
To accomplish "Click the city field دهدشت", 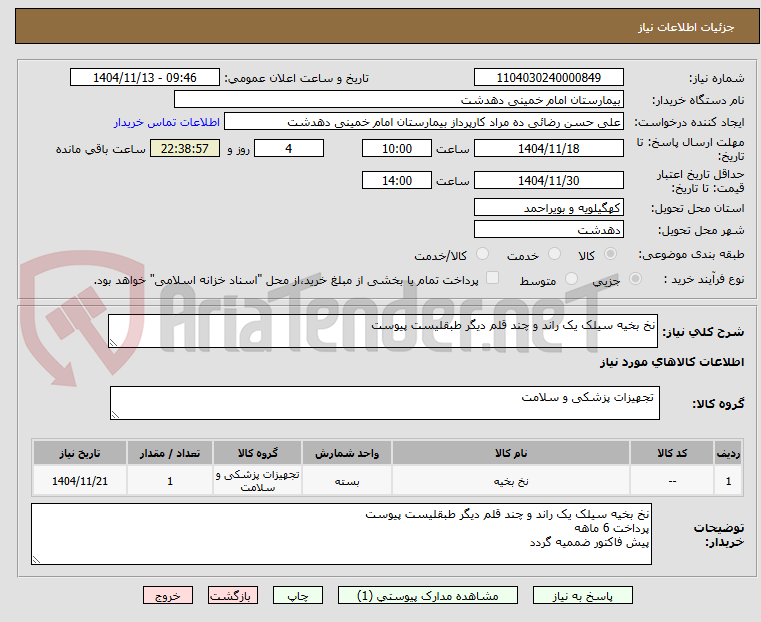I will click(548, 229).
